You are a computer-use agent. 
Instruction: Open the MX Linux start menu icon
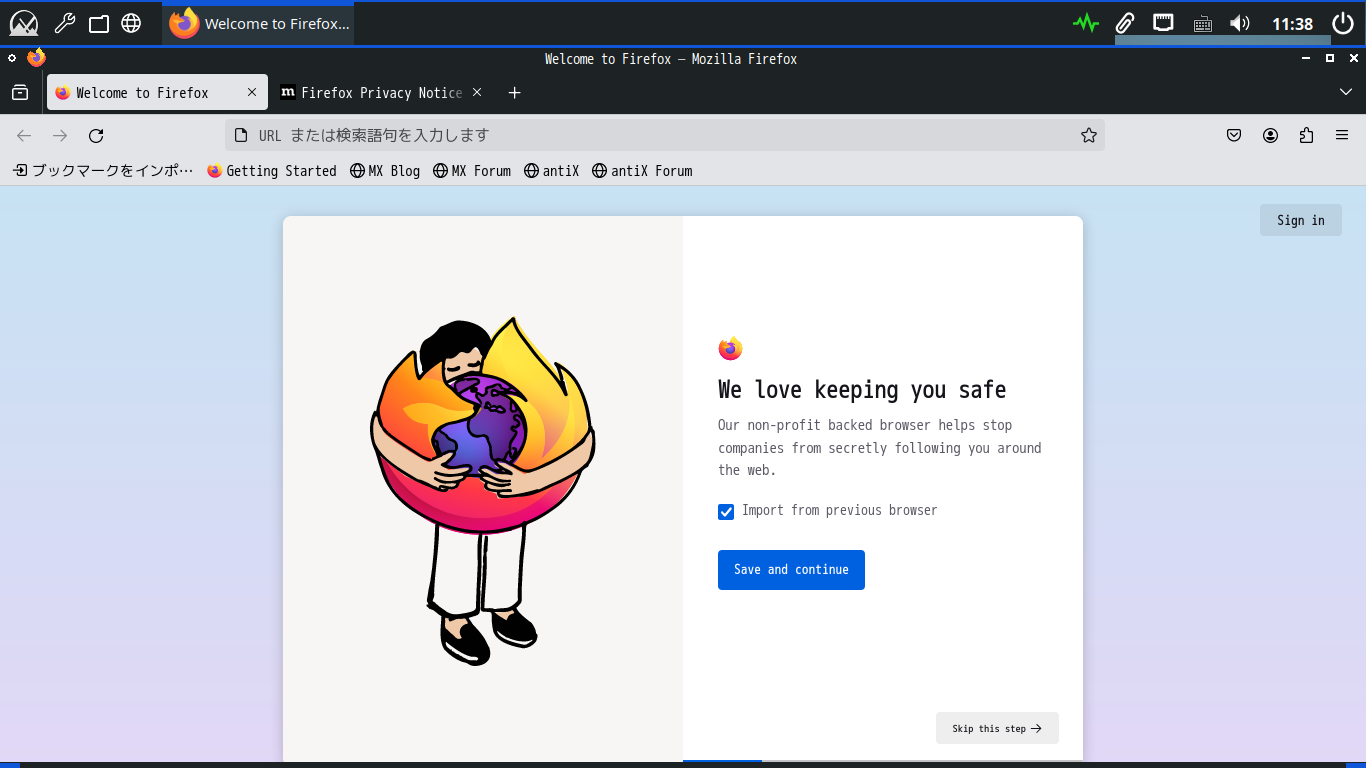(x=23, y=23)
